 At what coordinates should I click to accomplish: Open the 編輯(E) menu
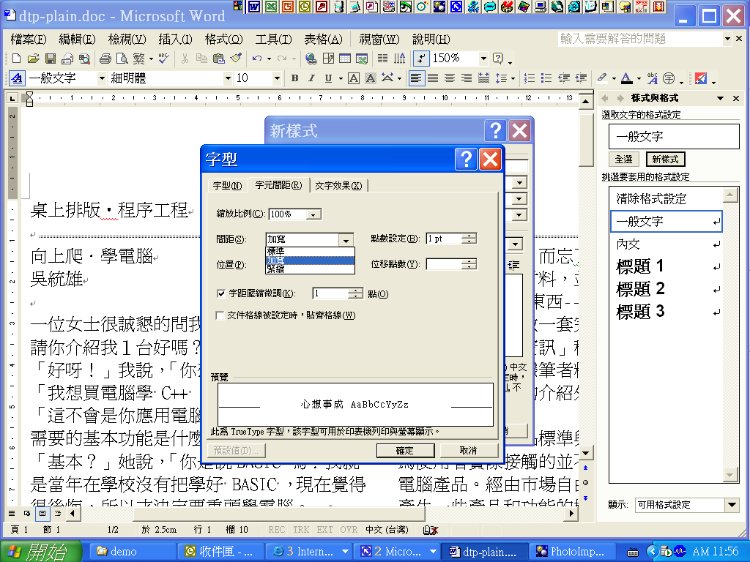(77, 39)
